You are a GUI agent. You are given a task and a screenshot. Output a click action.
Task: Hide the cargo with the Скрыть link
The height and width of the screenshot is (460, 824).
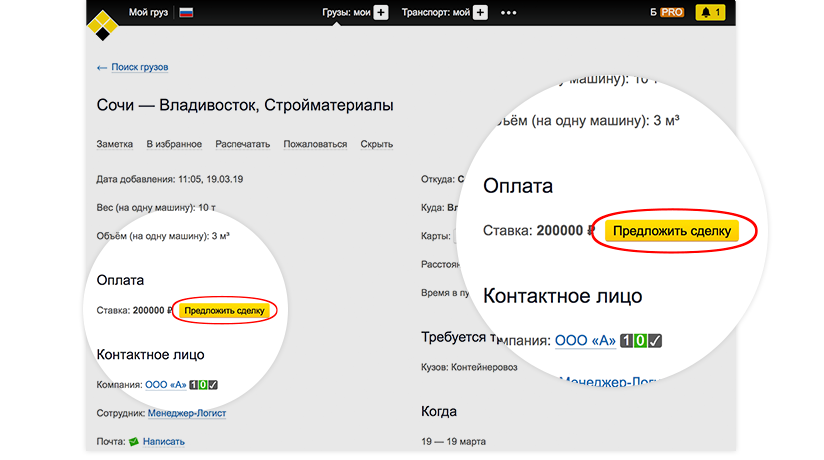[376, 144]
